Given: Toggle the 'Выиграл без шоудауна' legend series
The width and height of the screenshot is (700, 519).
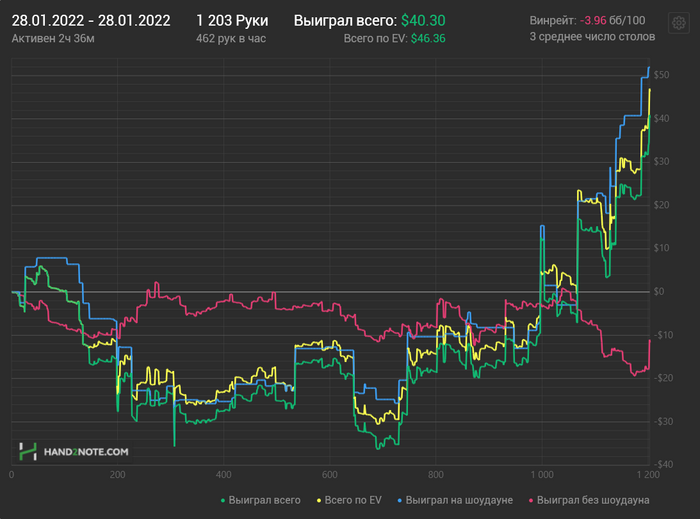Looking at the screenshot, I should click(x=589, y=500).
